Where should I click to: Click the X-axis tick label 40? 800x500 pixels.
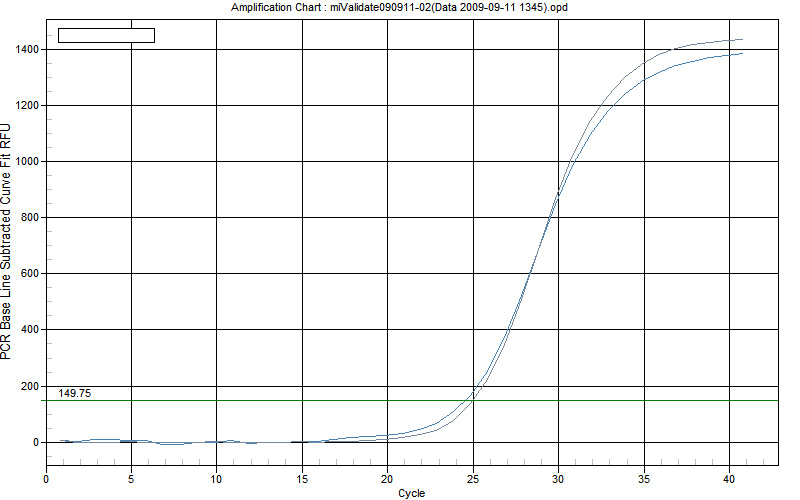(x=729, y=479)
